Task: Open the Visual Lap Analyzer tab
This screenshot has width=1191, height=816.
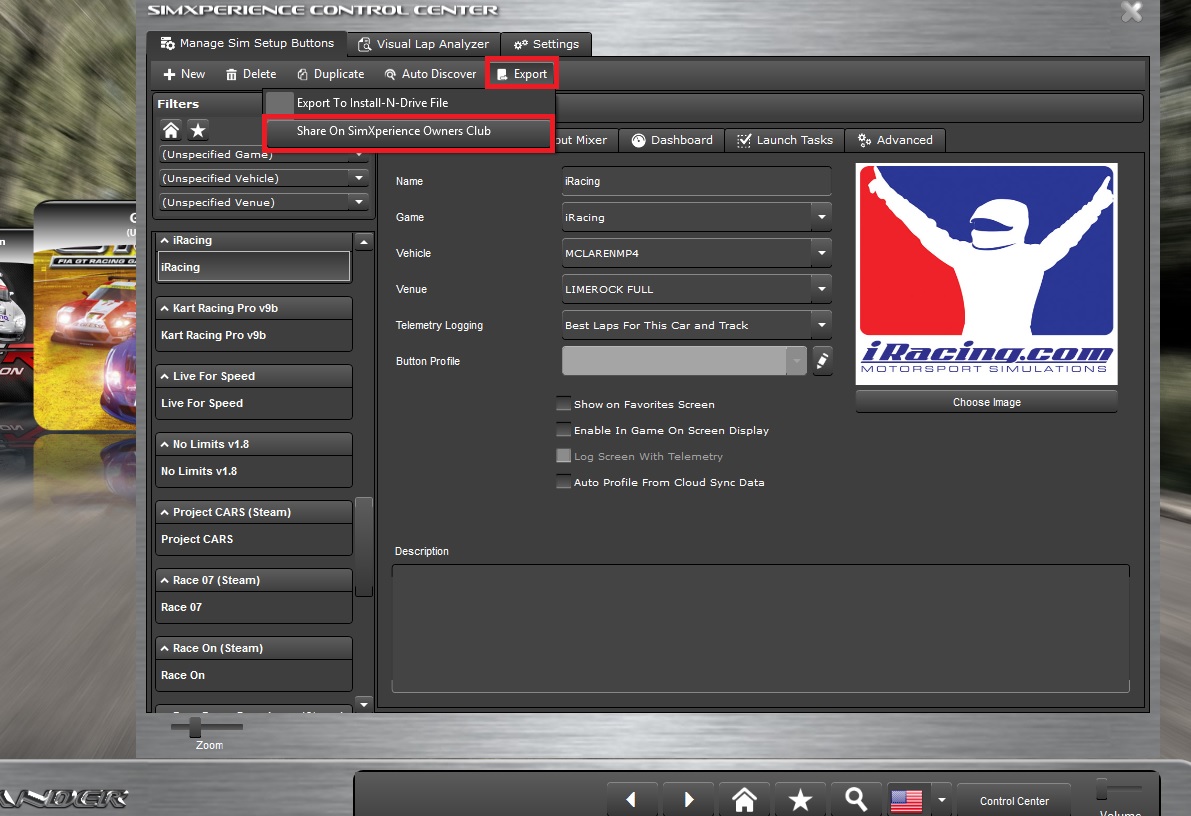Action: 424,44
